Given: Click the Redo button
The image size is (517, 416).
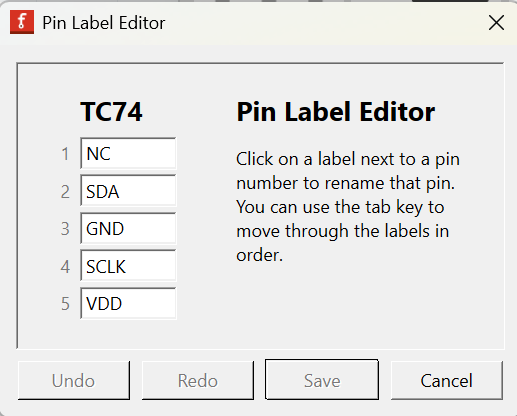Looking at the screenshot, I should point(198,380).
